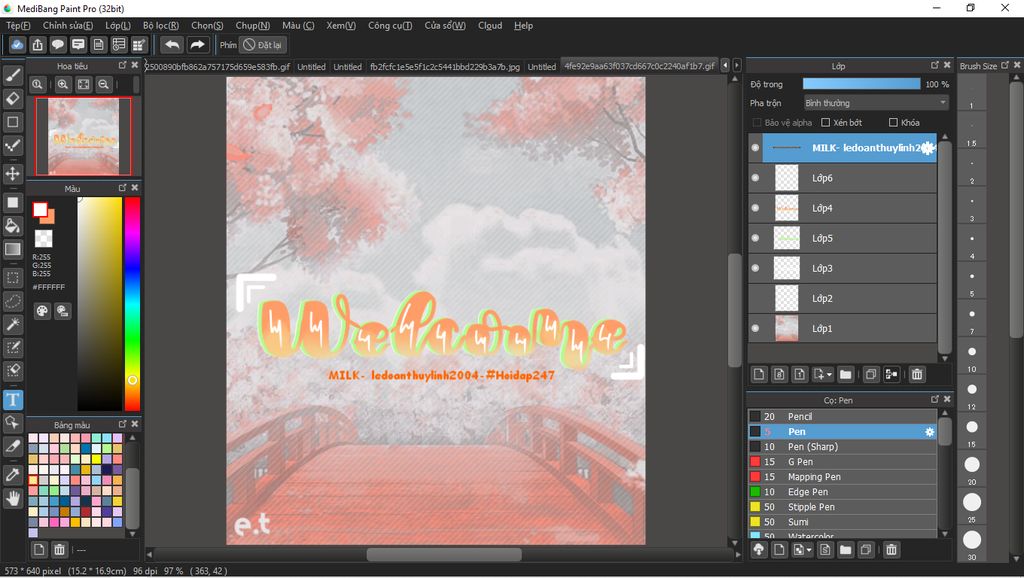Image resolution: width=1024 pixels, height=578 pixels.
Task: Select the Magic Wand tool
Action: click(12, 325)
